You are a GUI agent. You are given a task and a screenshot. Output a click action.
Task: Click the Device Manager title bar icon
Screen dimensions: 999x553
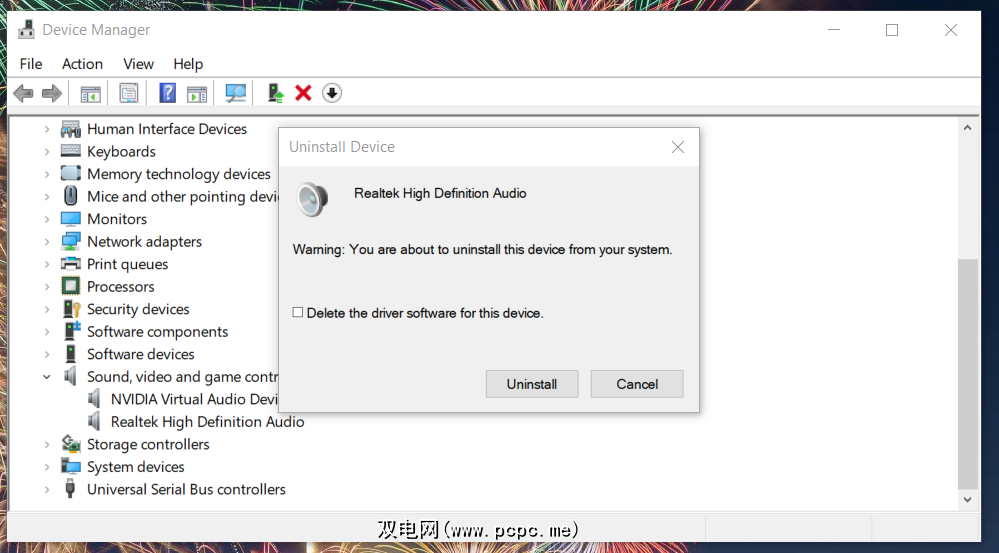click(26, 29)
